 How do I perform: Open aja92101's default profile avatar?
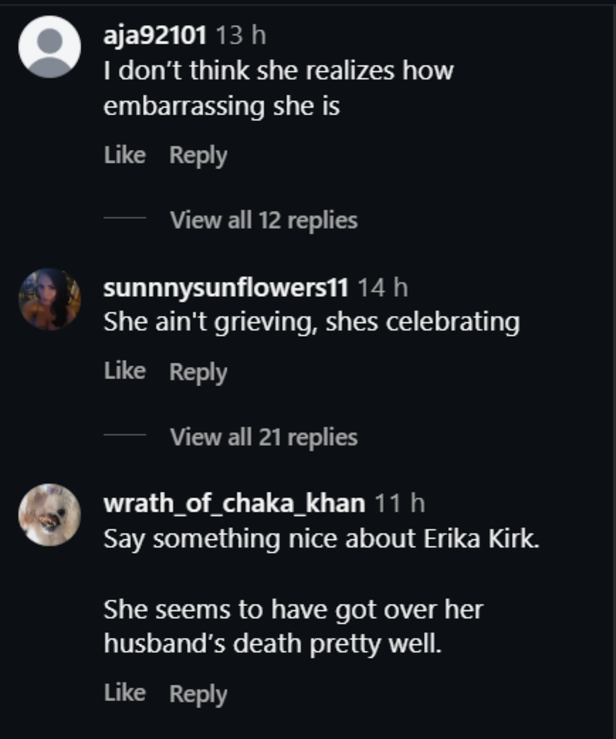click(x=50, y=47)
